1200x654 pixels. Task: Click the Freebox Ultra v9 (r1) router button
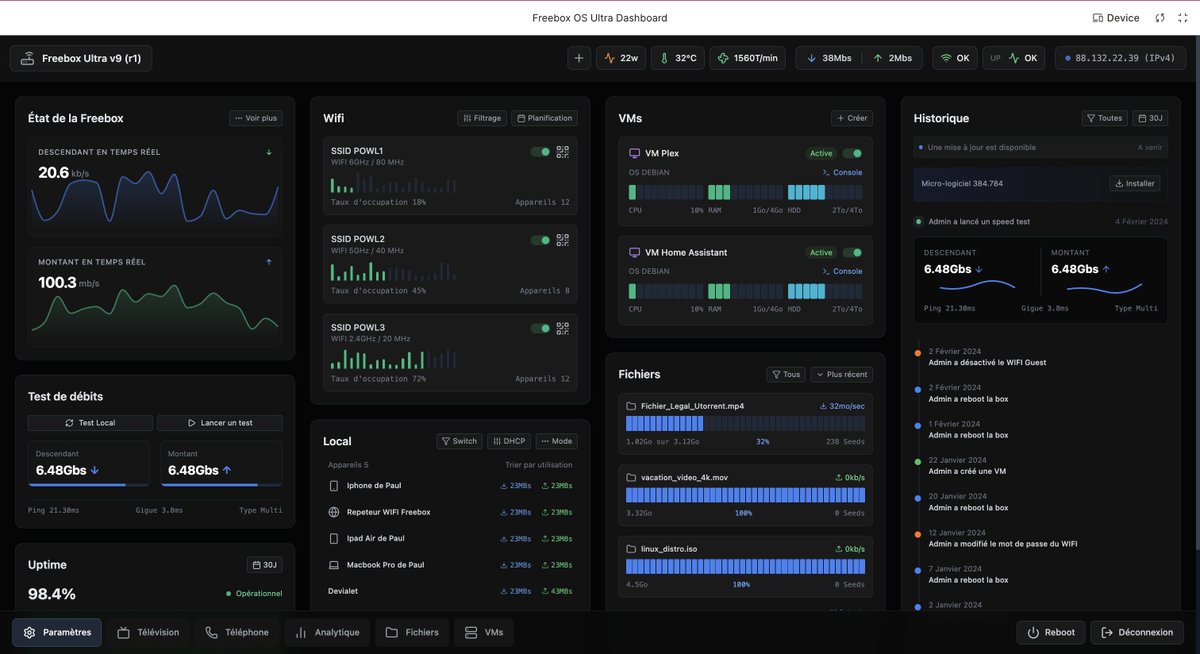(81, 58)
